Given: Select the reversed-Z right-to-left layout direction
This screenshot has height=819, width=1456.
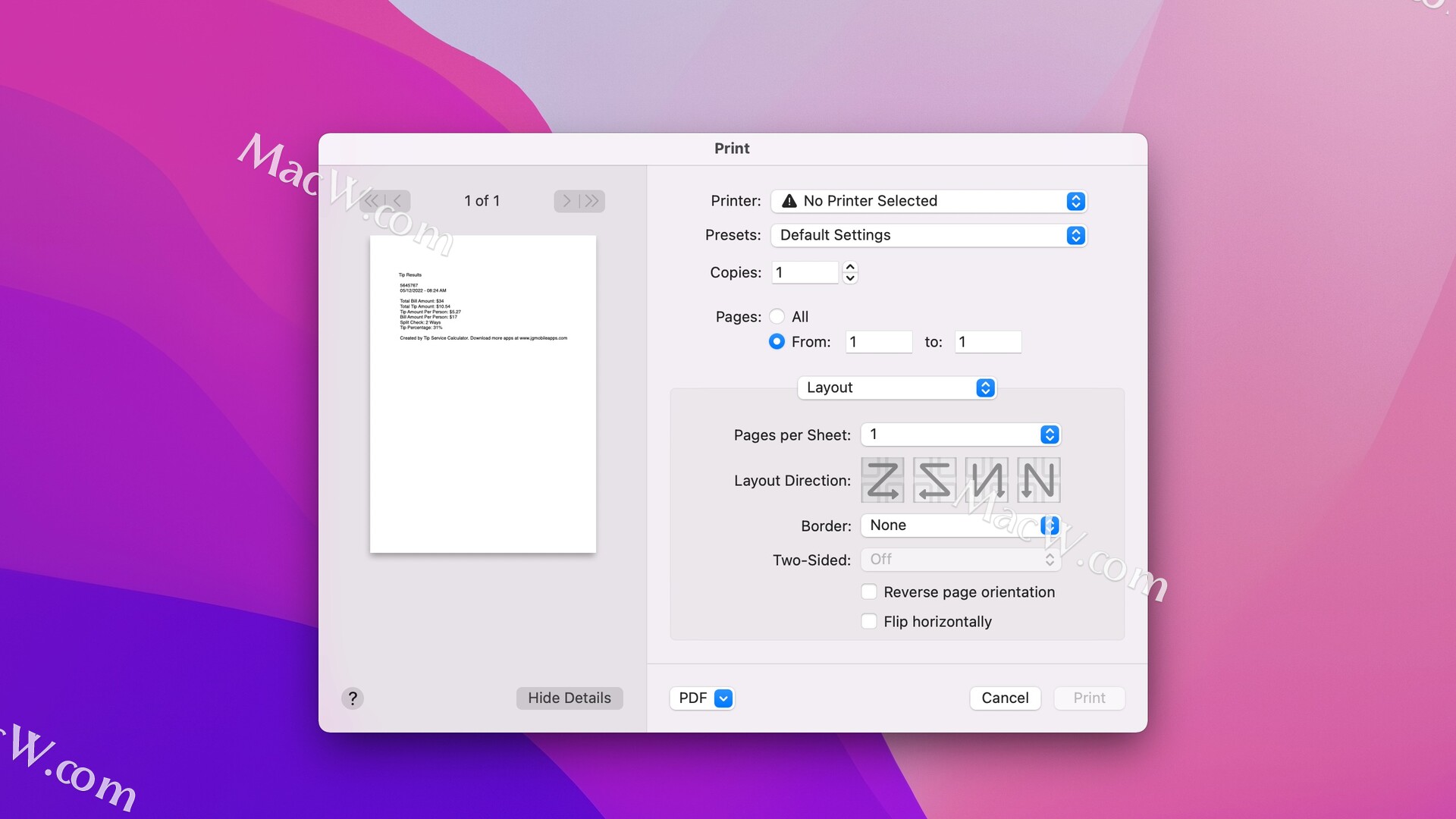Looking at the screenshot, I should click(x=934, y=480).
